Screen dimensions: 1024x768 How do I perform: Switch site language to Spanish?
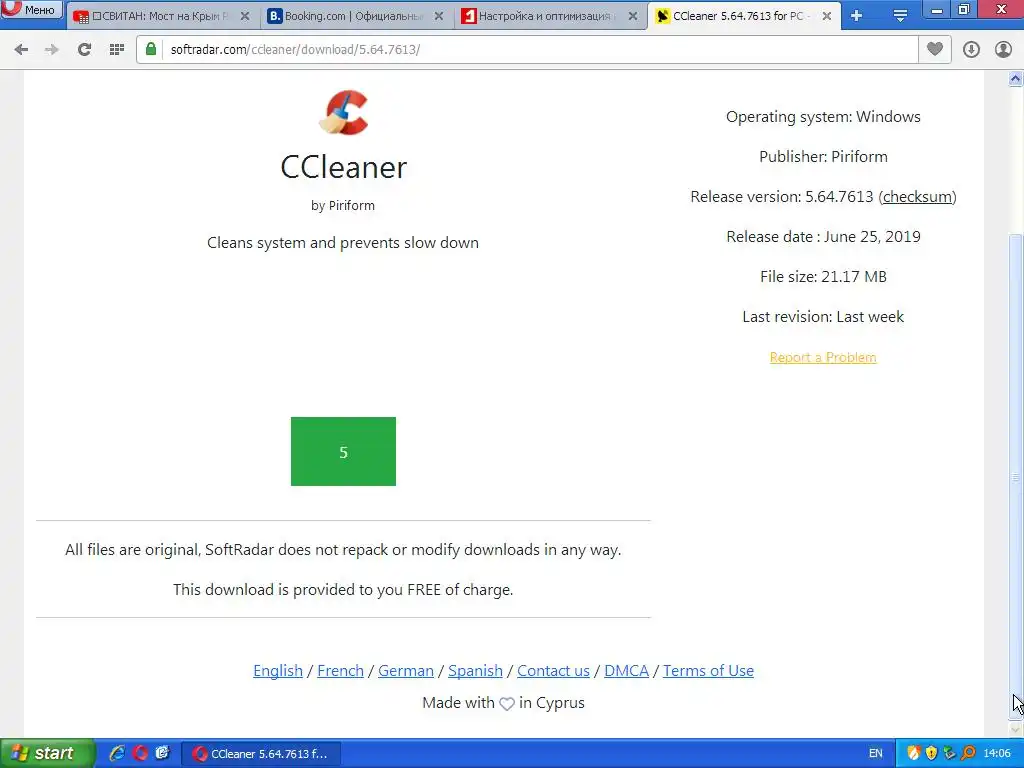click(475, 671)
